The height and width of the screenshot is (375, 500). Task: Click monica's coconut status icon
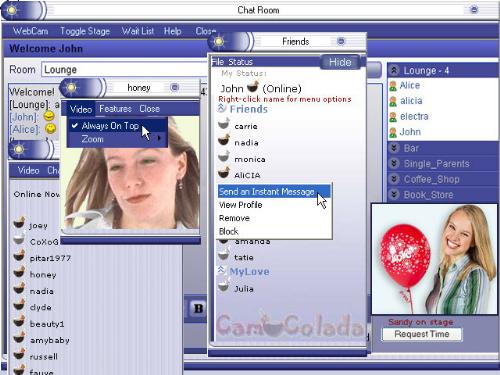pyautogui.click(x=224, y=156)
